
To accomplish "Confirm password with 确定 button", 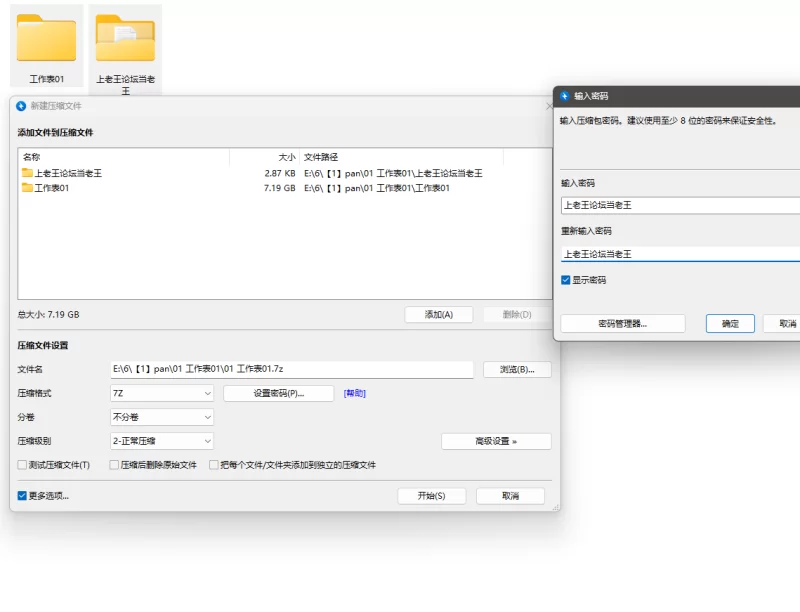I will [x=730, y=324].
